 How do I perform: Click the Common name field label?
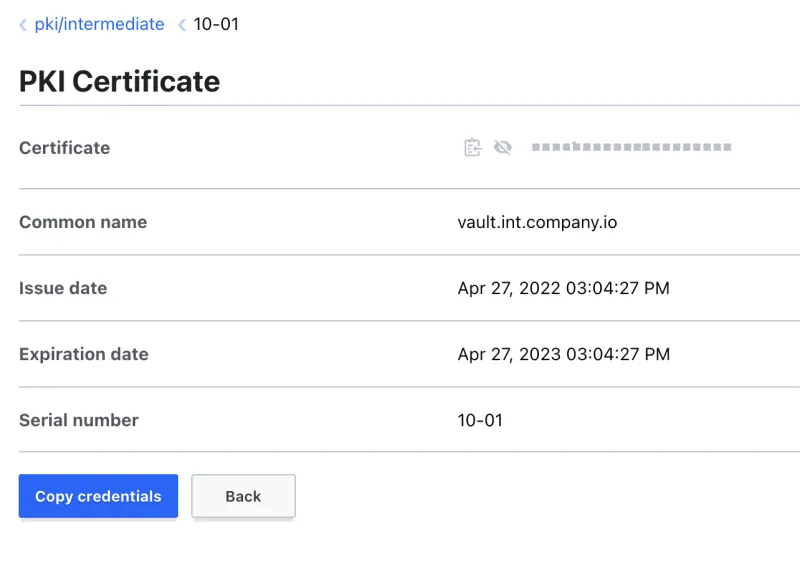coord(83,222)
